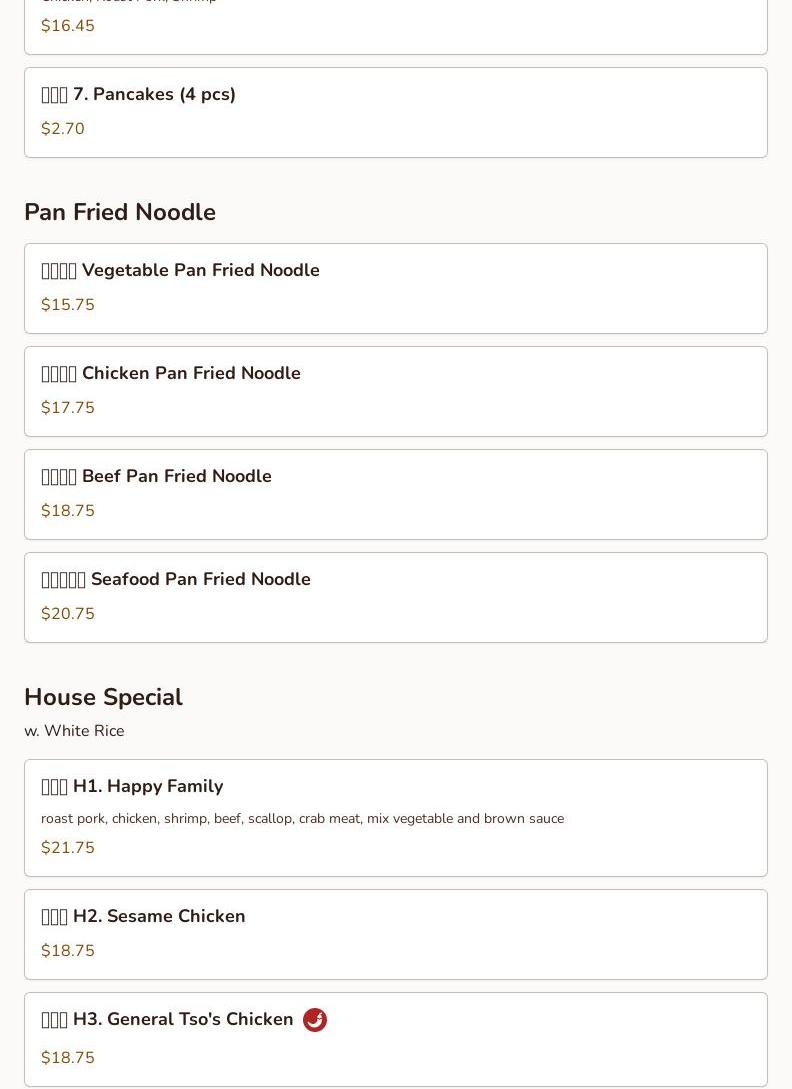The height and width of the screenshot is (1089, 792).
Task: Click the Happy Family ingredients description
Action: pos(302,819)
